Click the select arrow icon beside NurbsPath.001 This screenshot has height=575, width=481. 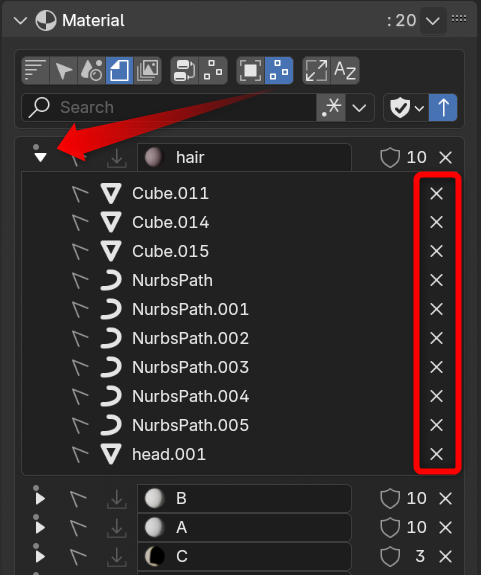pyautogui.click(x=80, y=310)
